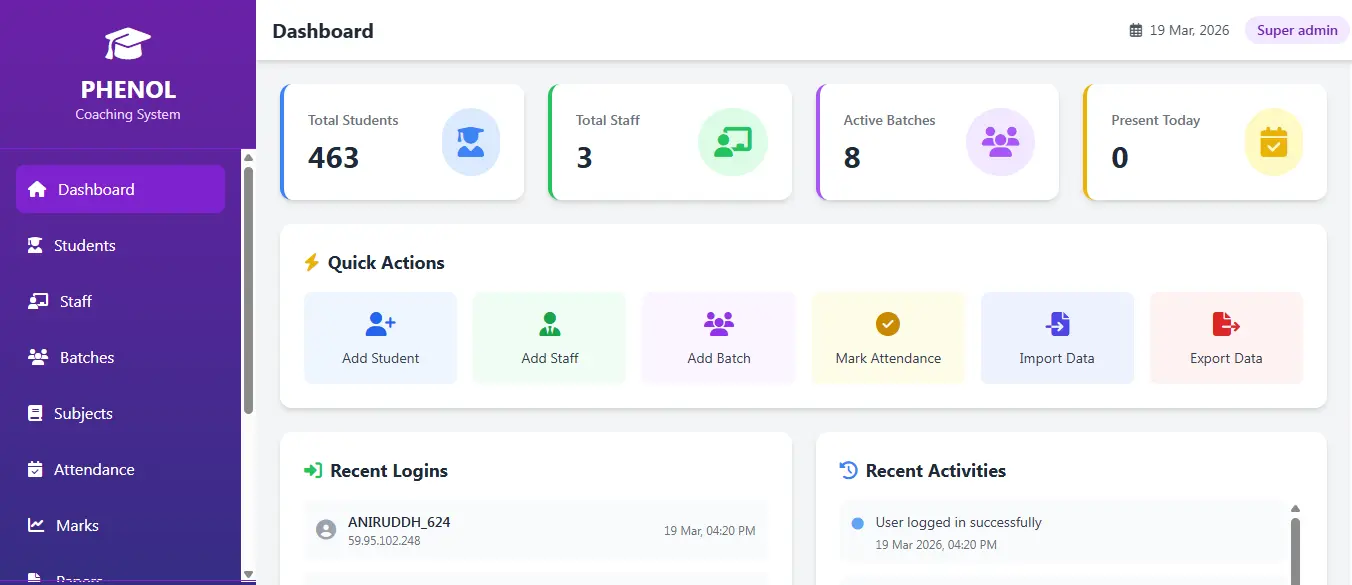Click the Recent Activities heading
Viewport: 1352px width, 585px height.
point(936,471)
